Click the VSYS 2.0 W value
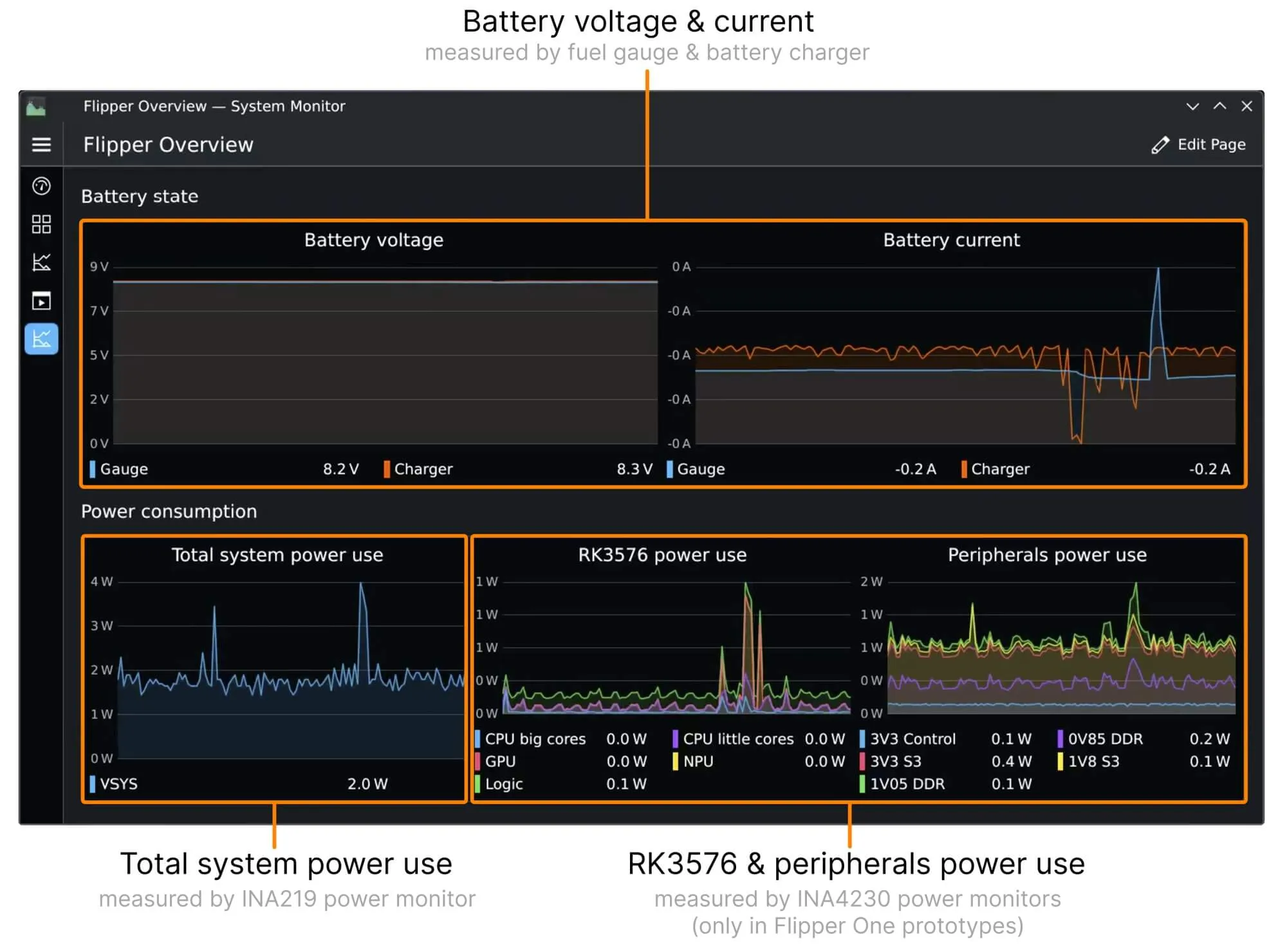Image resolution: width=1287 pixels, height=952 pixels. click(367, 783)
